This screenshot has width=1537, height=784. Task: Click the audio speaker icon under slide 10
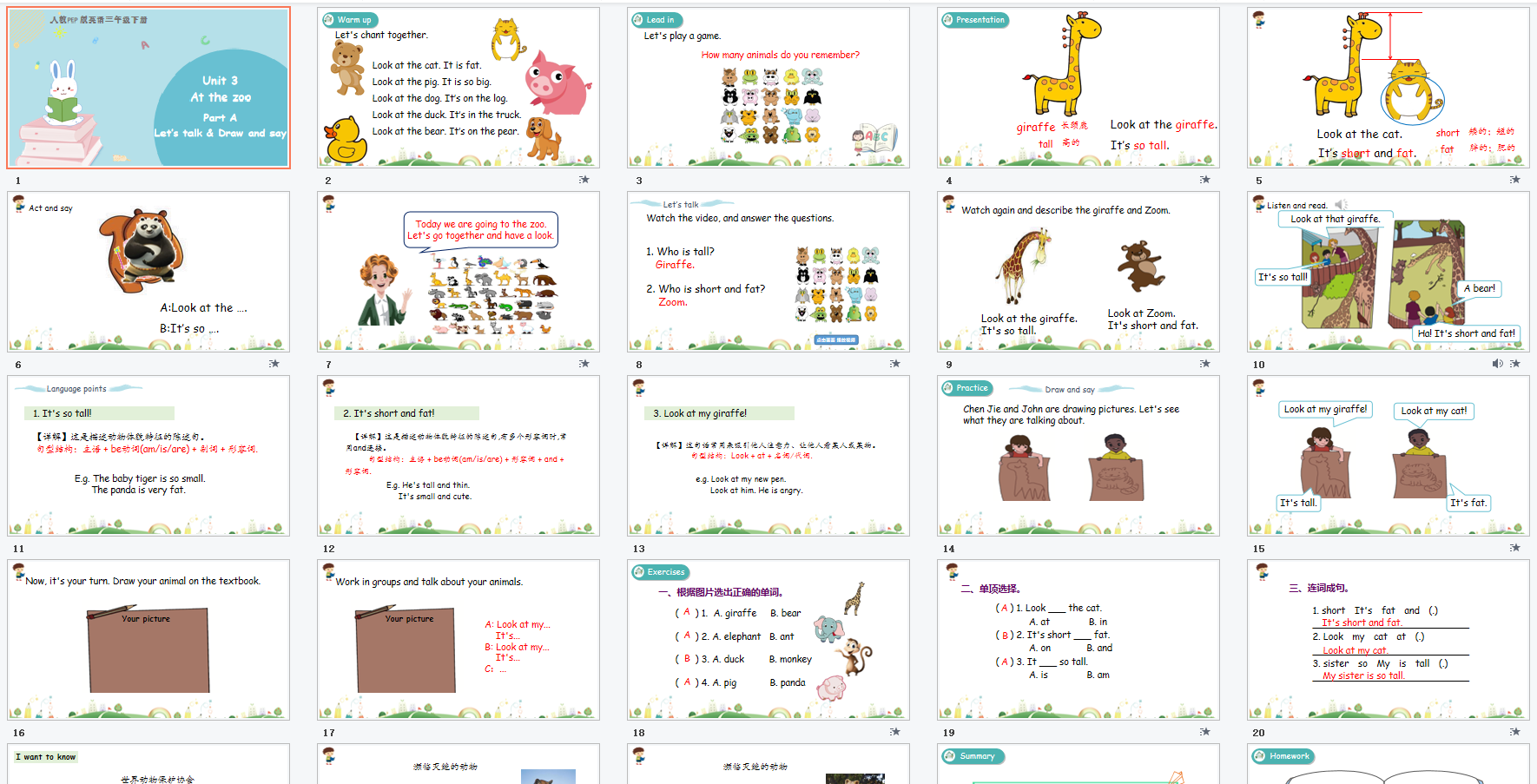(1497, 364)
